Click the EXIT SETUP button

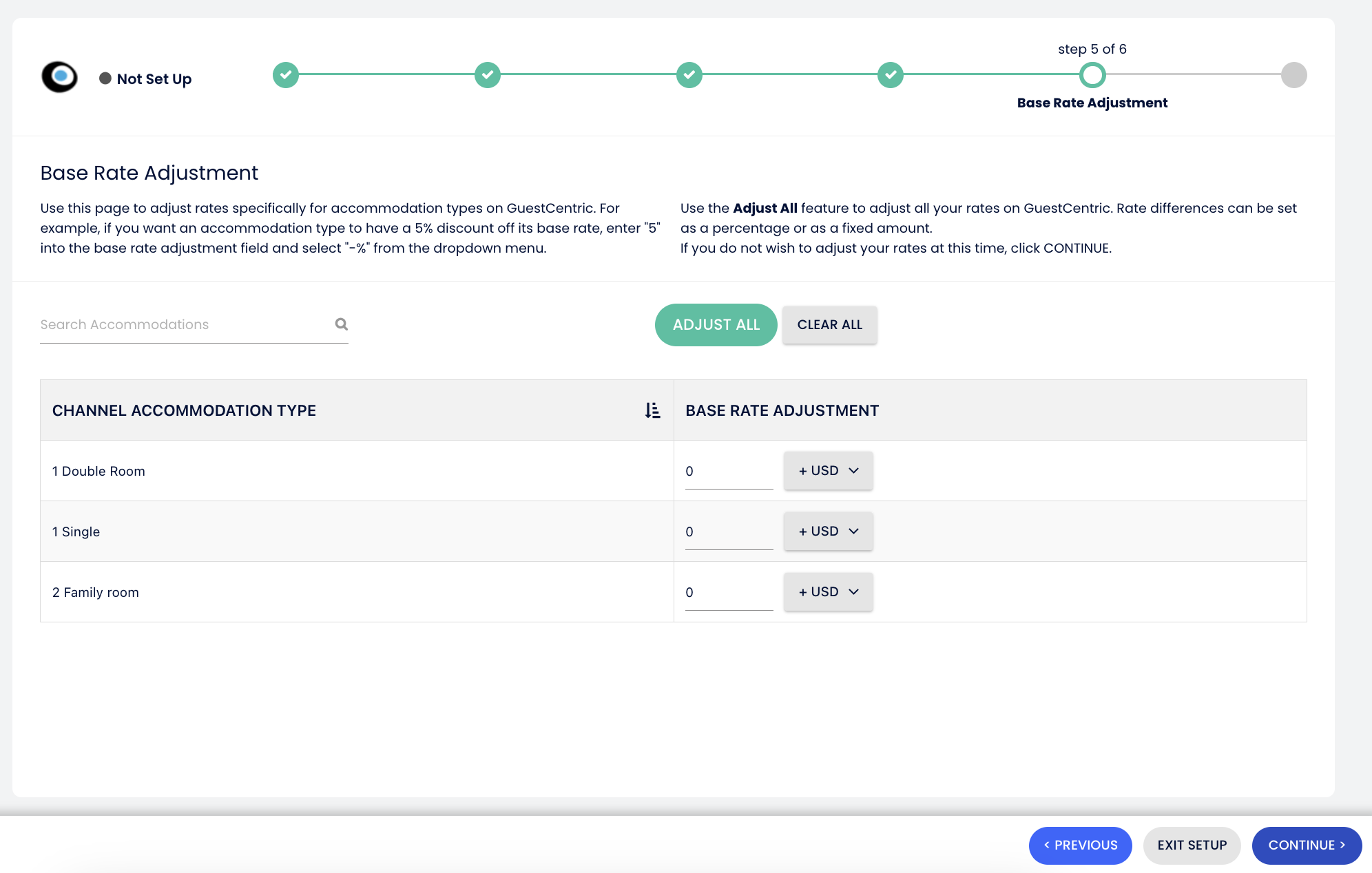click(1192, 845)
